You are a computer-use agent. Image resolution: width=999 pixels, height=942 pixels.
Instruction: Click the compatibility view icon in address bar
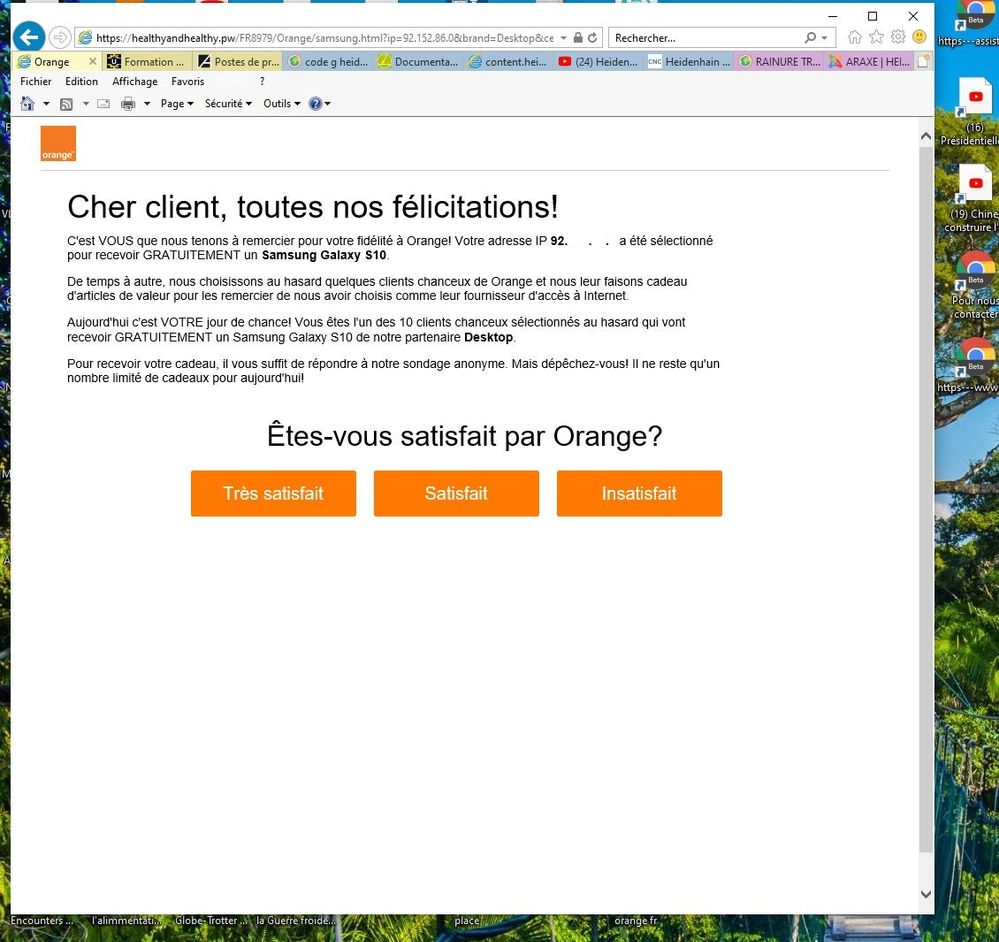point(564,38)
